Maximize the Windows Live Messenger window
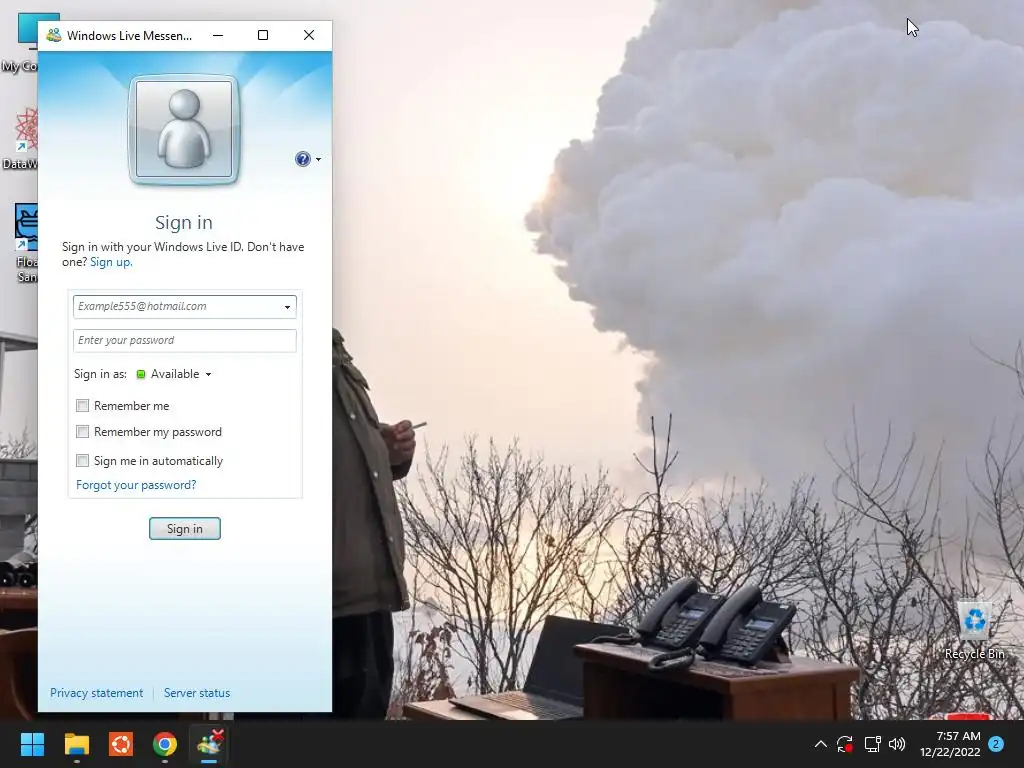The height and width of the screenshot is (768, 1024). click(263, 35)
